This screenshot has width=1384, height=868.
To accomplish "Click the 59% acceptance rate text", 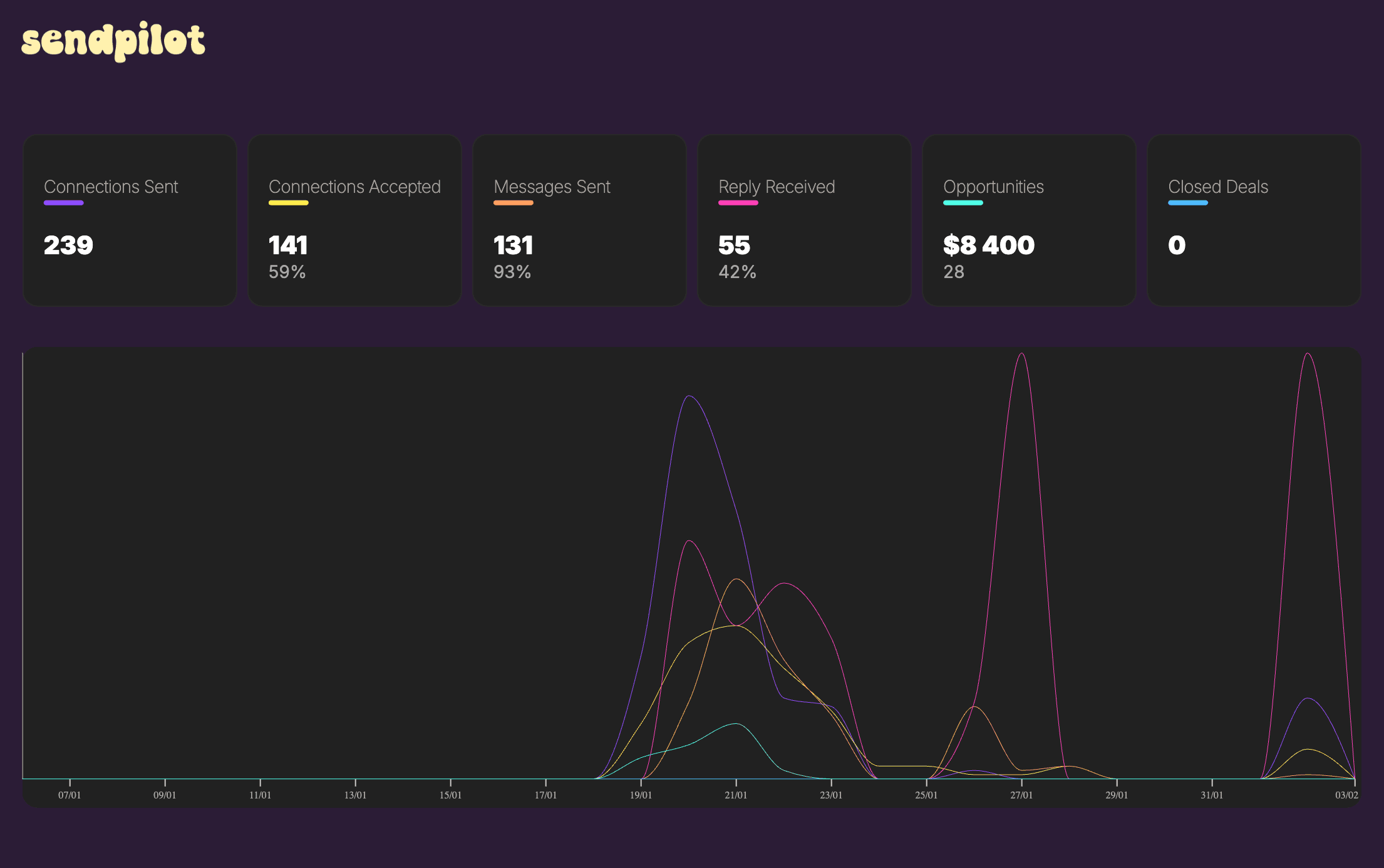I will (287, 272).
